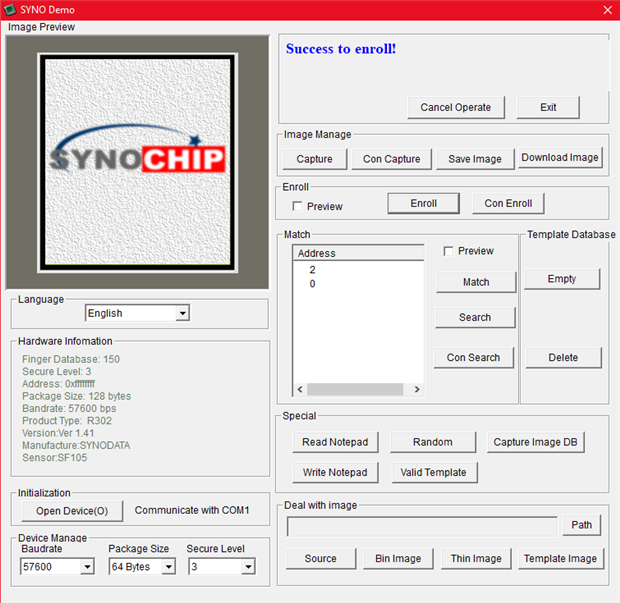620x603 pixels.
Task: Click Capture in Image Manage
Action: coord(315,159)
